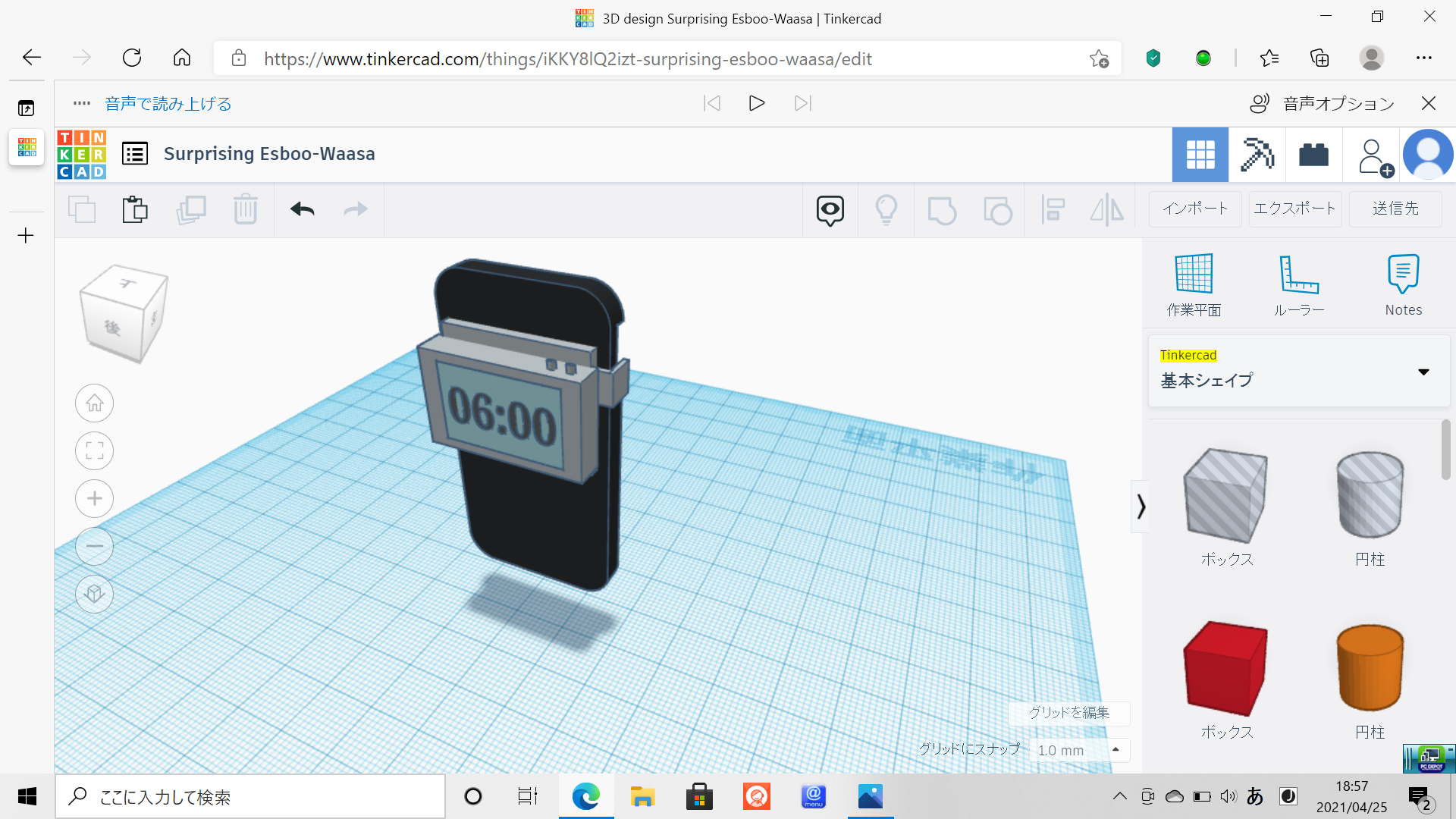1456x819 pixels.
Task: Click the view cube
Action: click(x=124, y=313)
